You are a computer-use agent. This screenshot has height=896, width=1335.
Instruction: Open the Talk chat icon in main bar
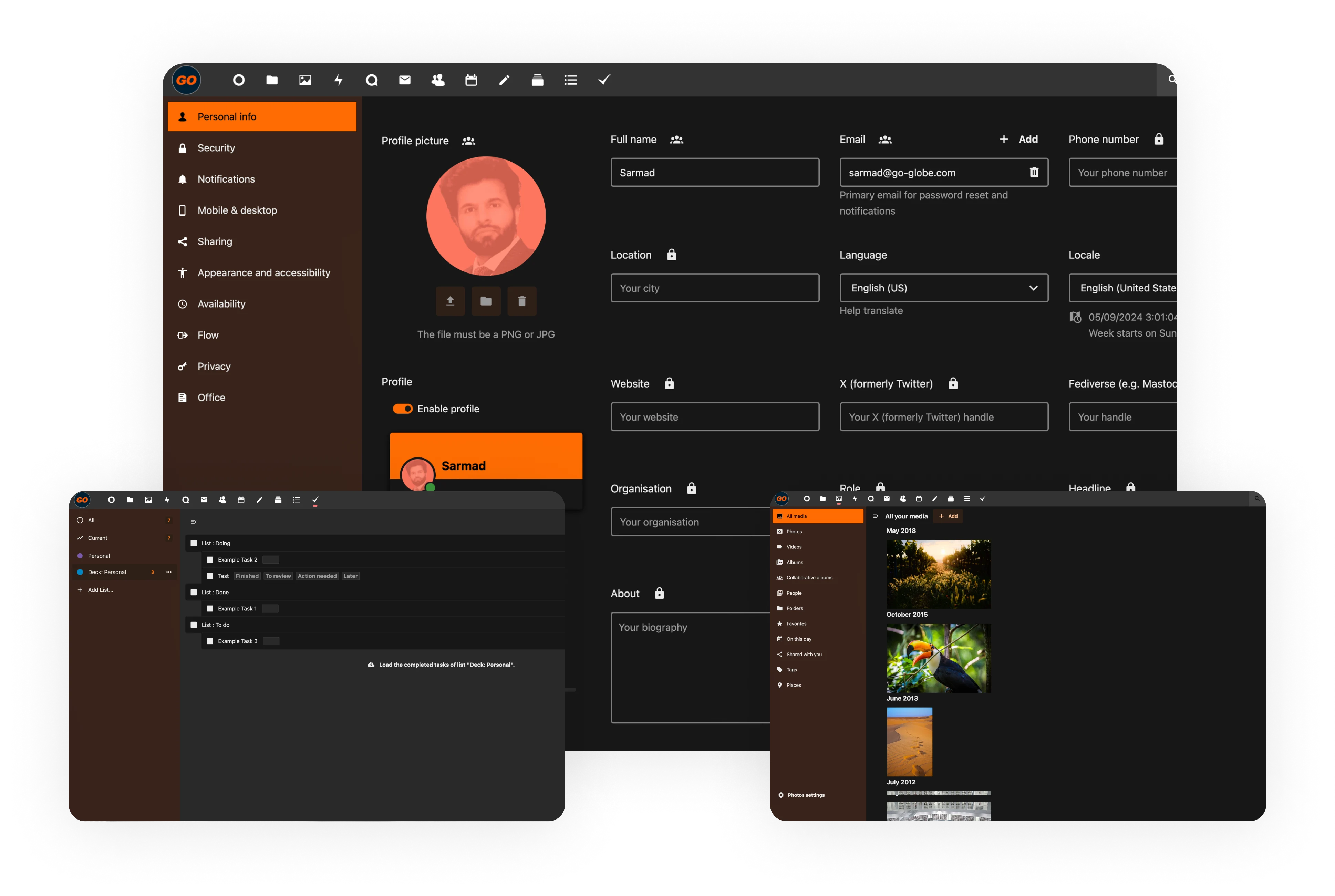371,80
